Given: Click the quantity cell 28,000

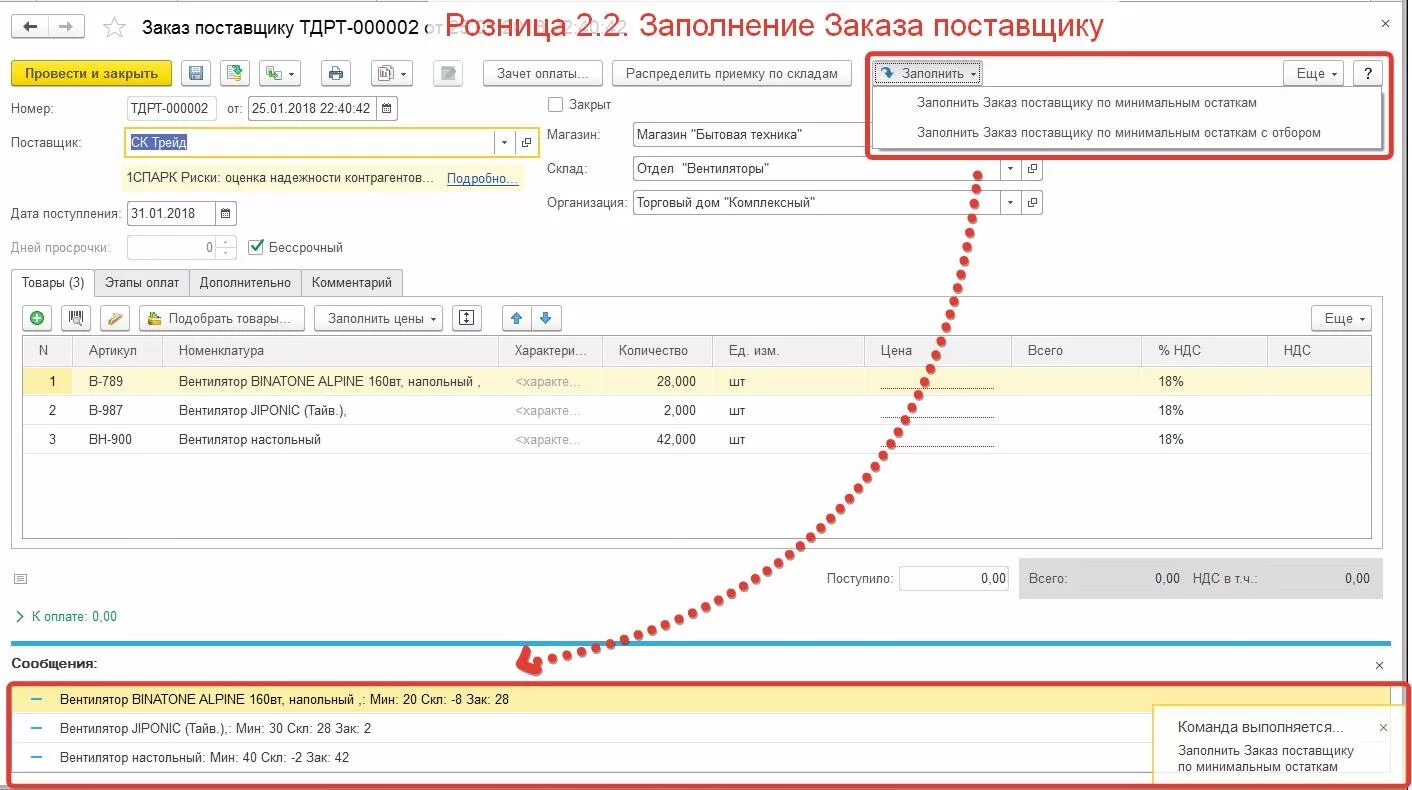Looking at the screenshot, I should coord(657,381).
